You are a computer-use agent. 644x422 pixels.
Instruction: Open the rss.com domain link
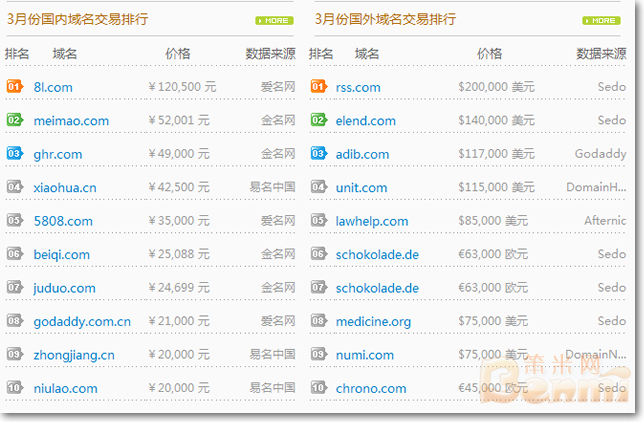358,87
